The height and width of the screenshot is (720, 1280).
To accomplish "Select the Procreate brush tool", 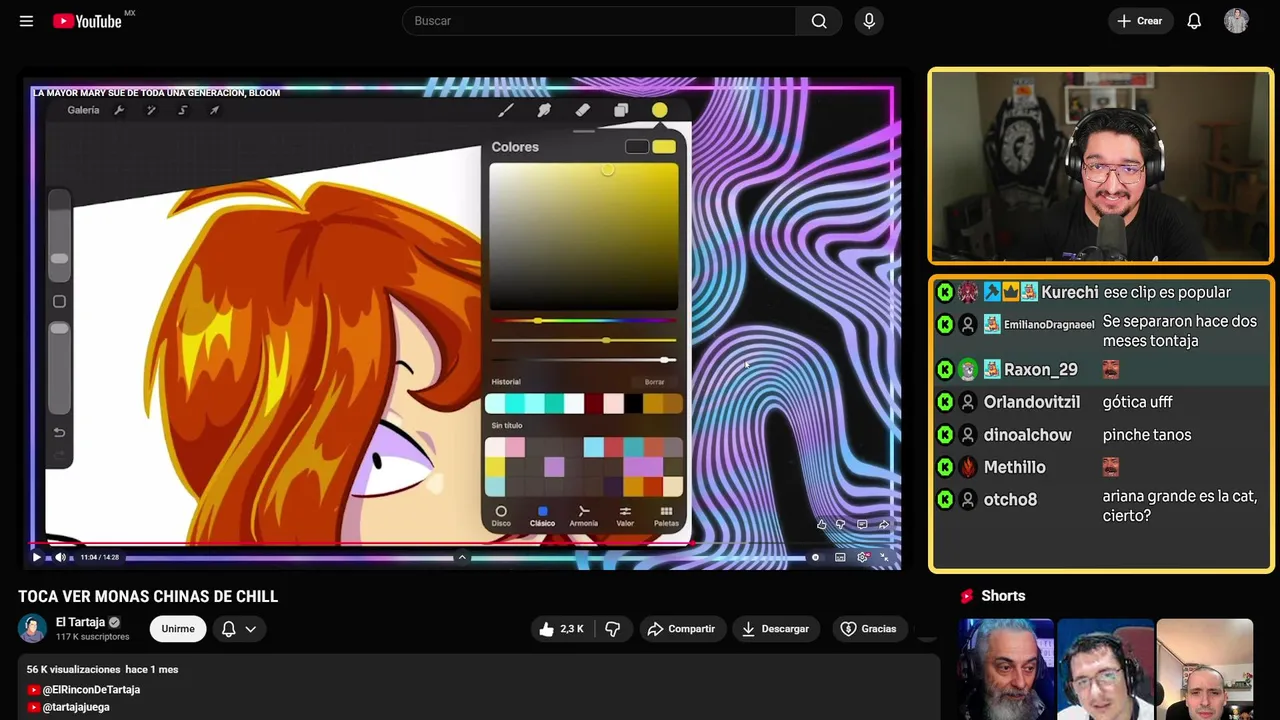I will tap(506, 110).
